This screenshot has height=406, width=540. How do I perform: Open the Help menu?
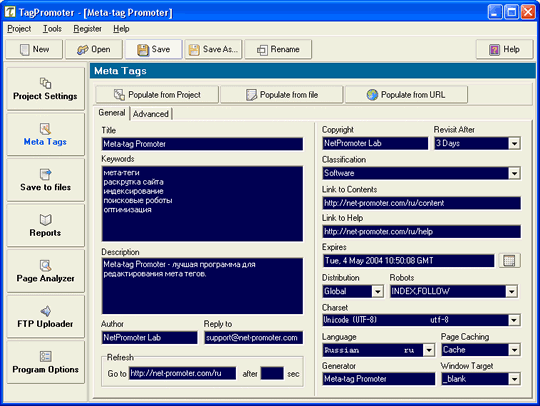point(121,29)
